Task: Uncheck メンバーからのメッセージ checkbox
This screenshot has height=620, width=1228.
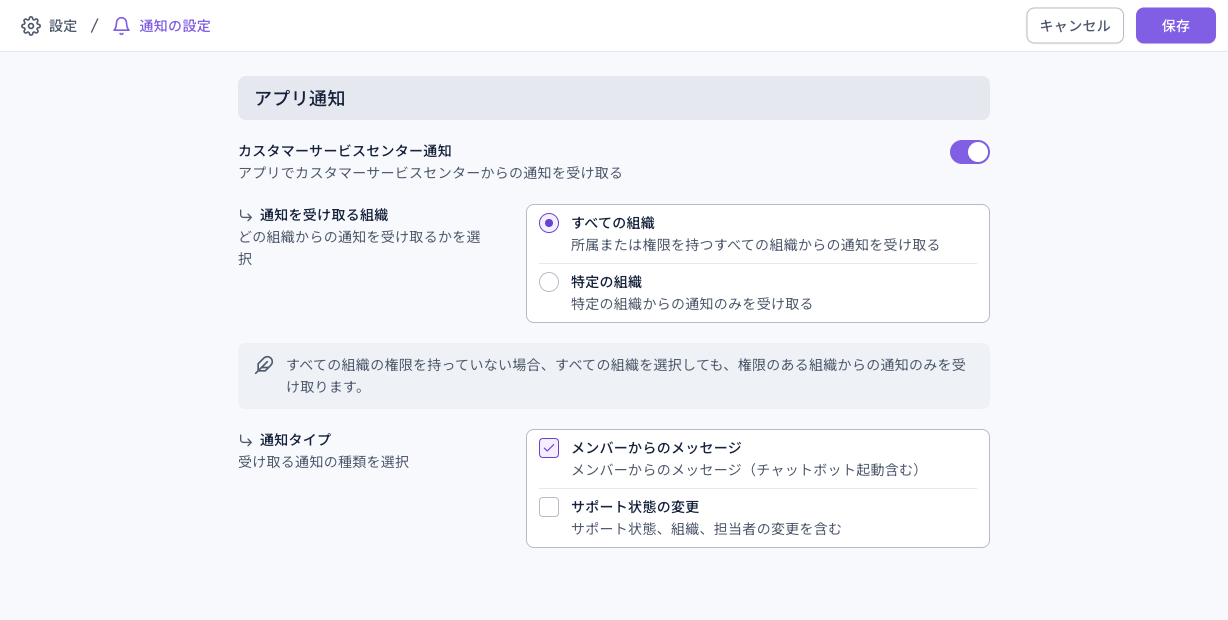Action: [549, 448]
